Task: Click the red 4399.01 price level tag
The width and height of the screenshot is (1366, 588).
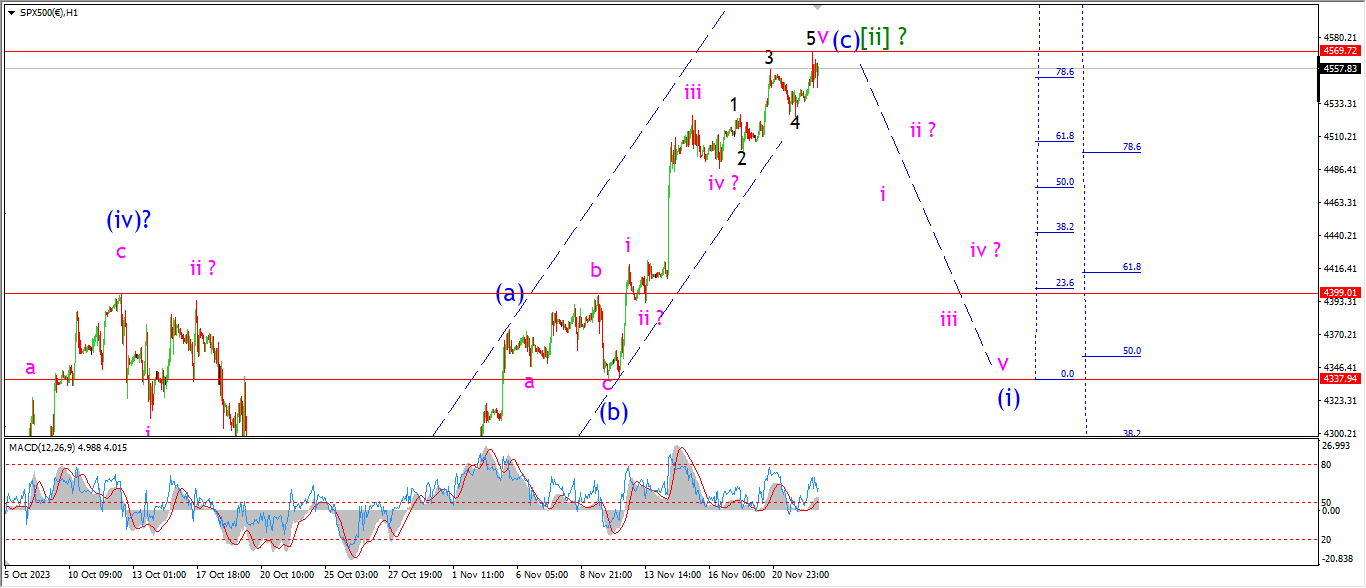Action: click(x=1339, y=293)
